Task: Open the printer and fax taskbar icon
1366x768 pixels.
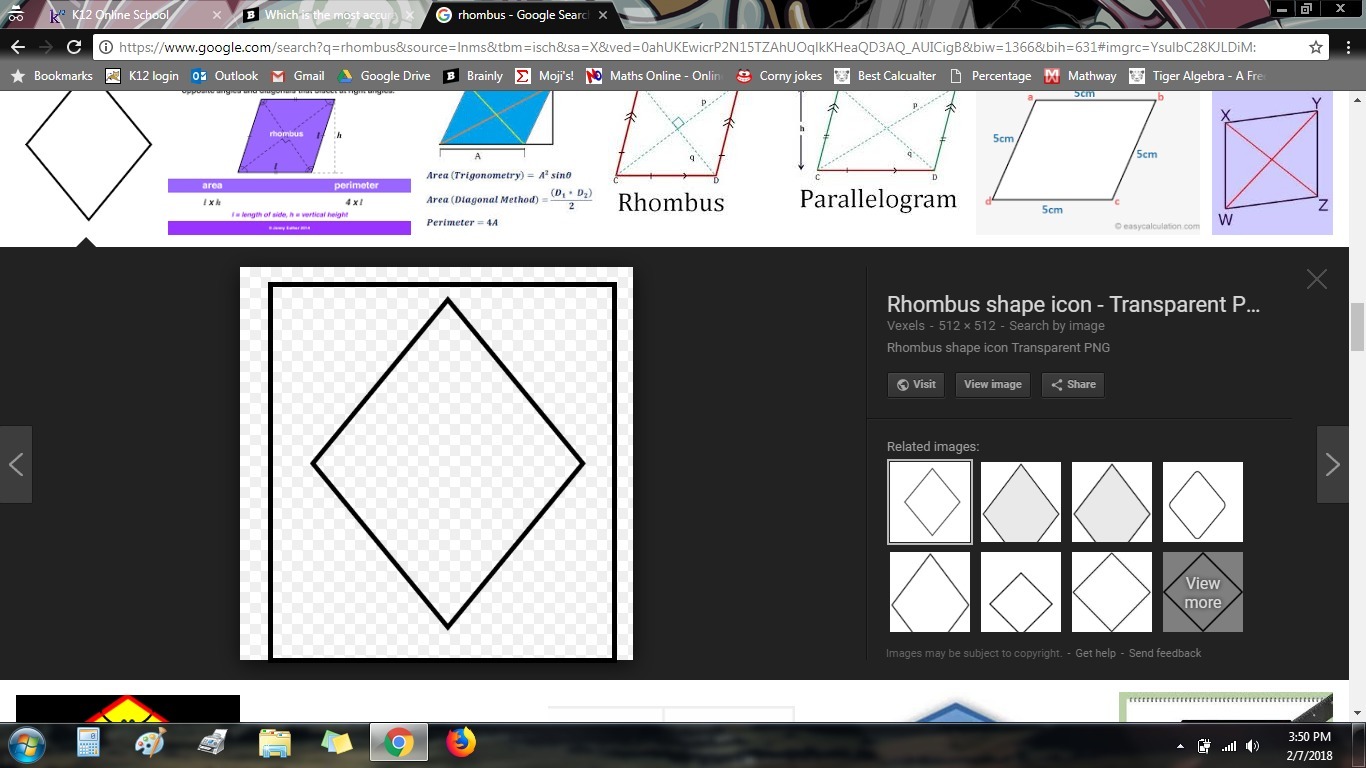Action: pyautogui.click(x=212, y=743)
